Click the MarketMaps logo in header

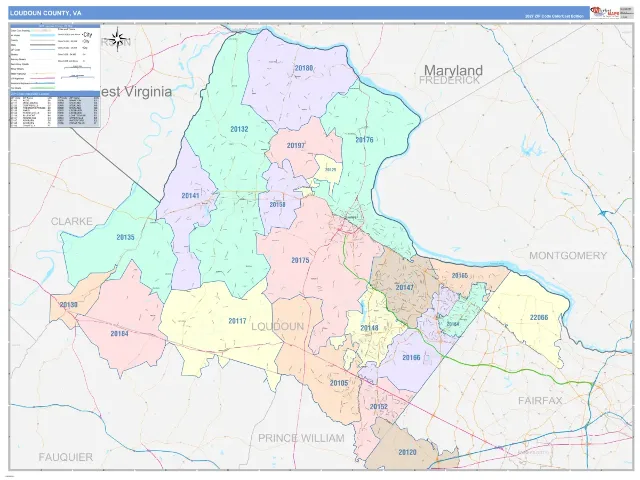coord(604,12)
